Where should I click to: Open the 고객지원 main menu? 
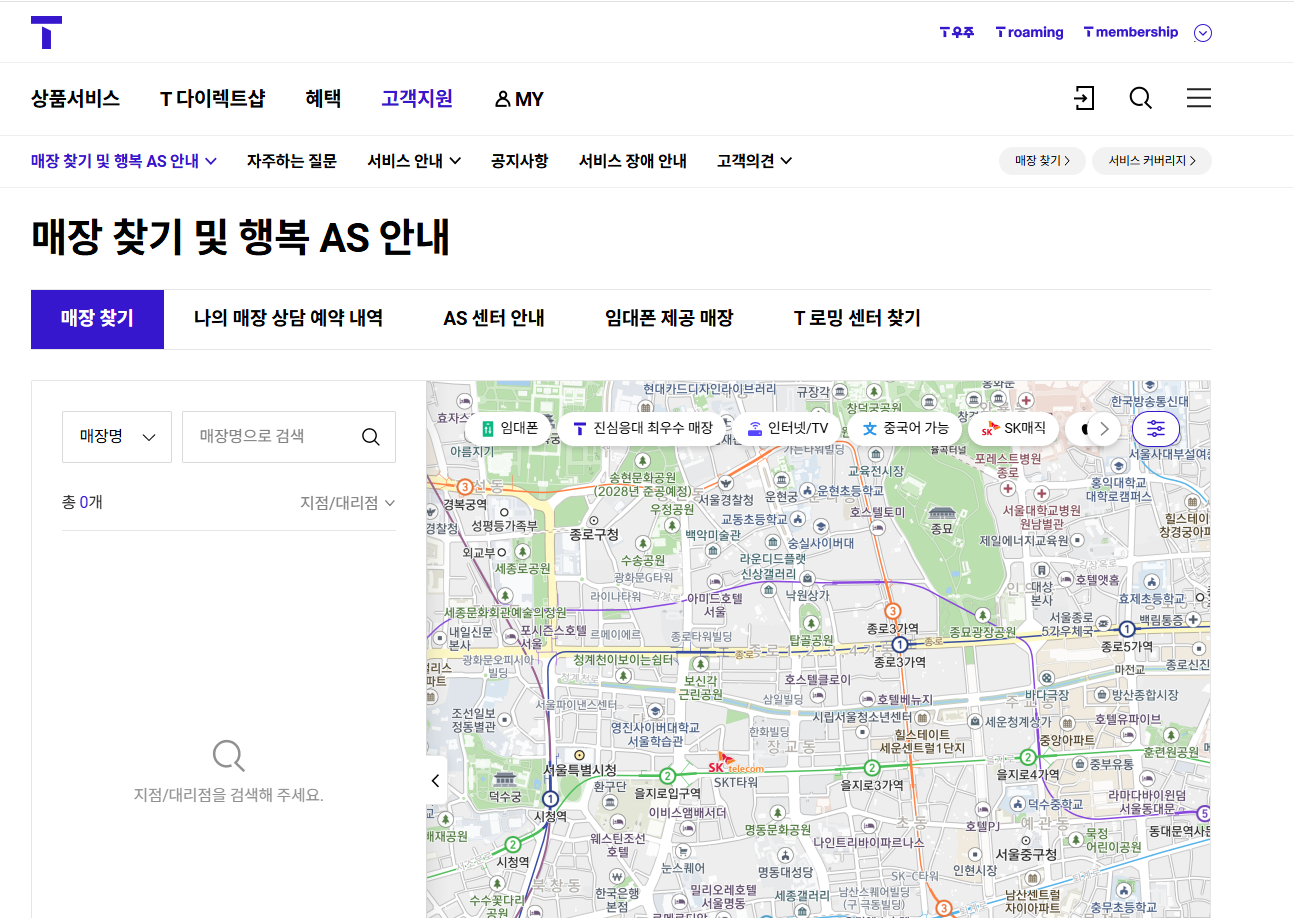pos(417,98)
